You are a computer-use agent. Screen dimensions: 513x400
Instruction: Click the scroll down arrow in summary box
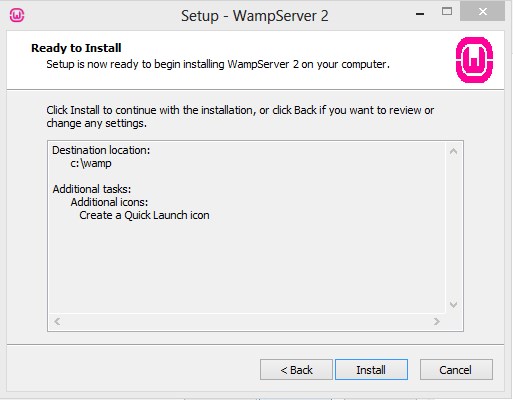(453, 304)
